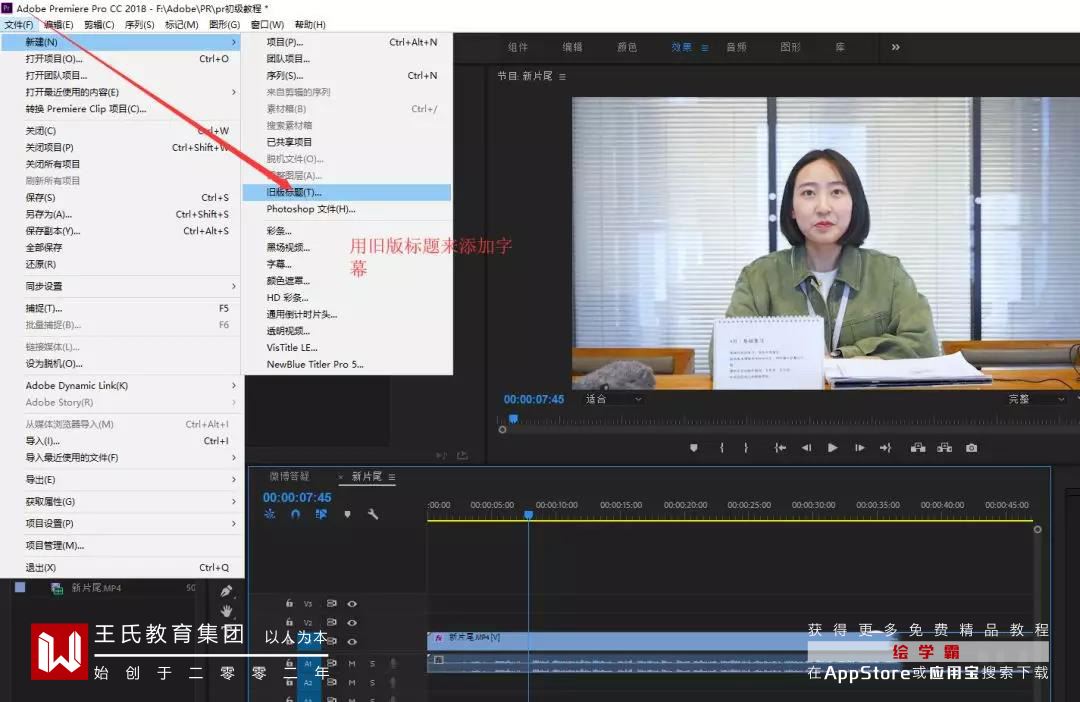The image size is (1080, 702).
Task: Open the 效果 workspace menu icon
Action: coord(705,48)
